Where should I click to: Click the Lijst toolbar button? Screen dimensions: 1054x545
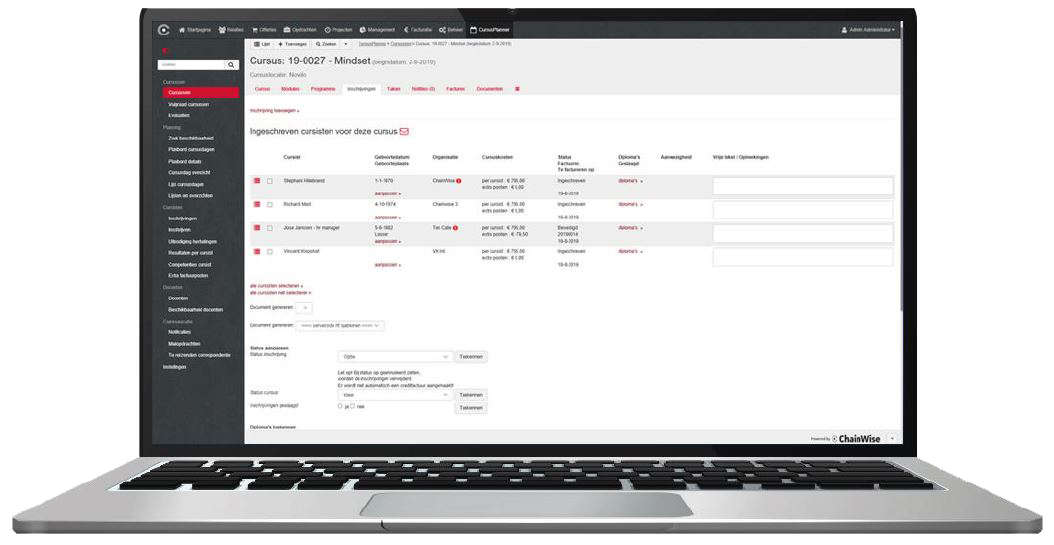tap(261, 44)
